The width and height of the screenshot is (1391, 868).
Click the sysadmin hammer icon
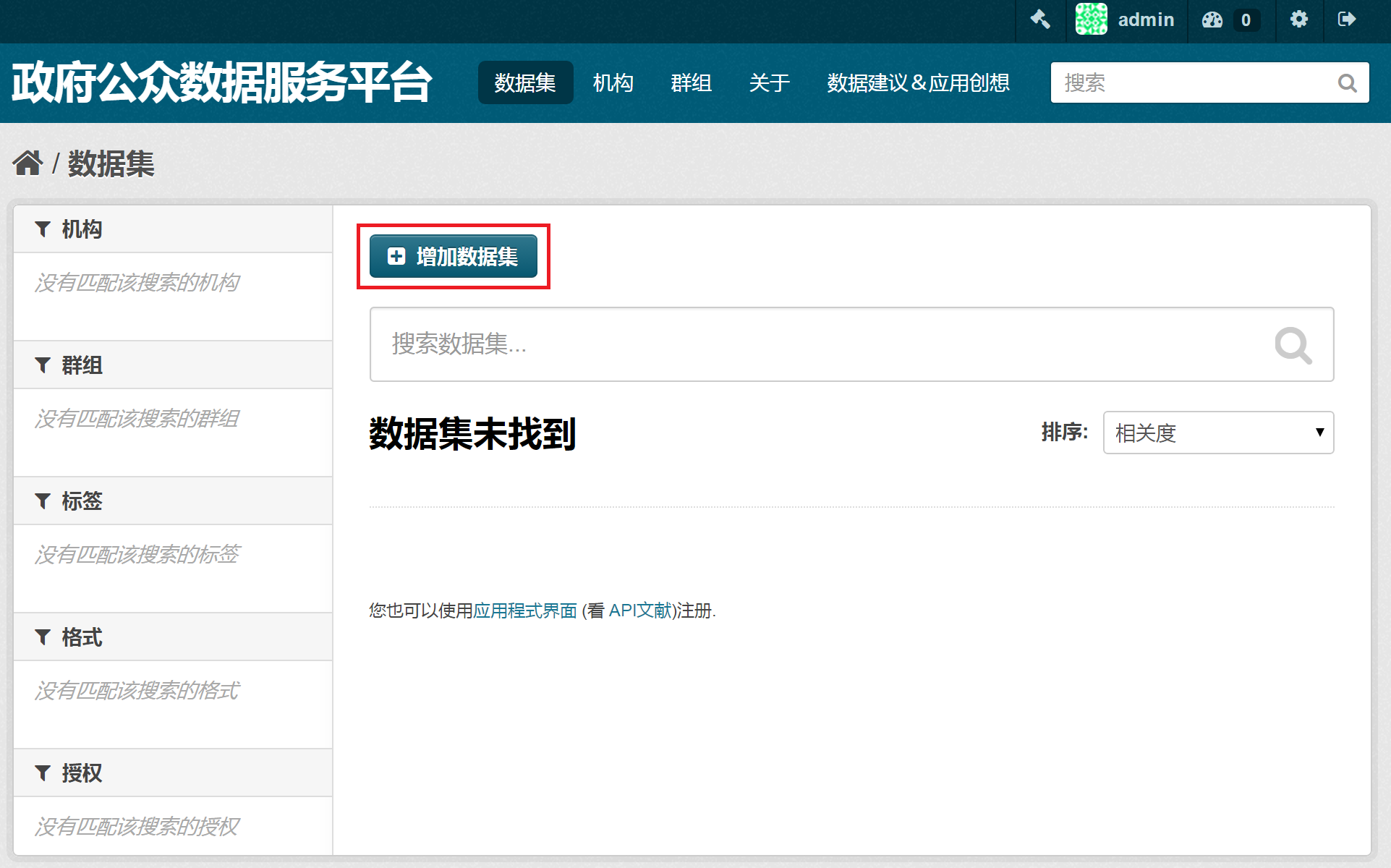[1040, 20]
